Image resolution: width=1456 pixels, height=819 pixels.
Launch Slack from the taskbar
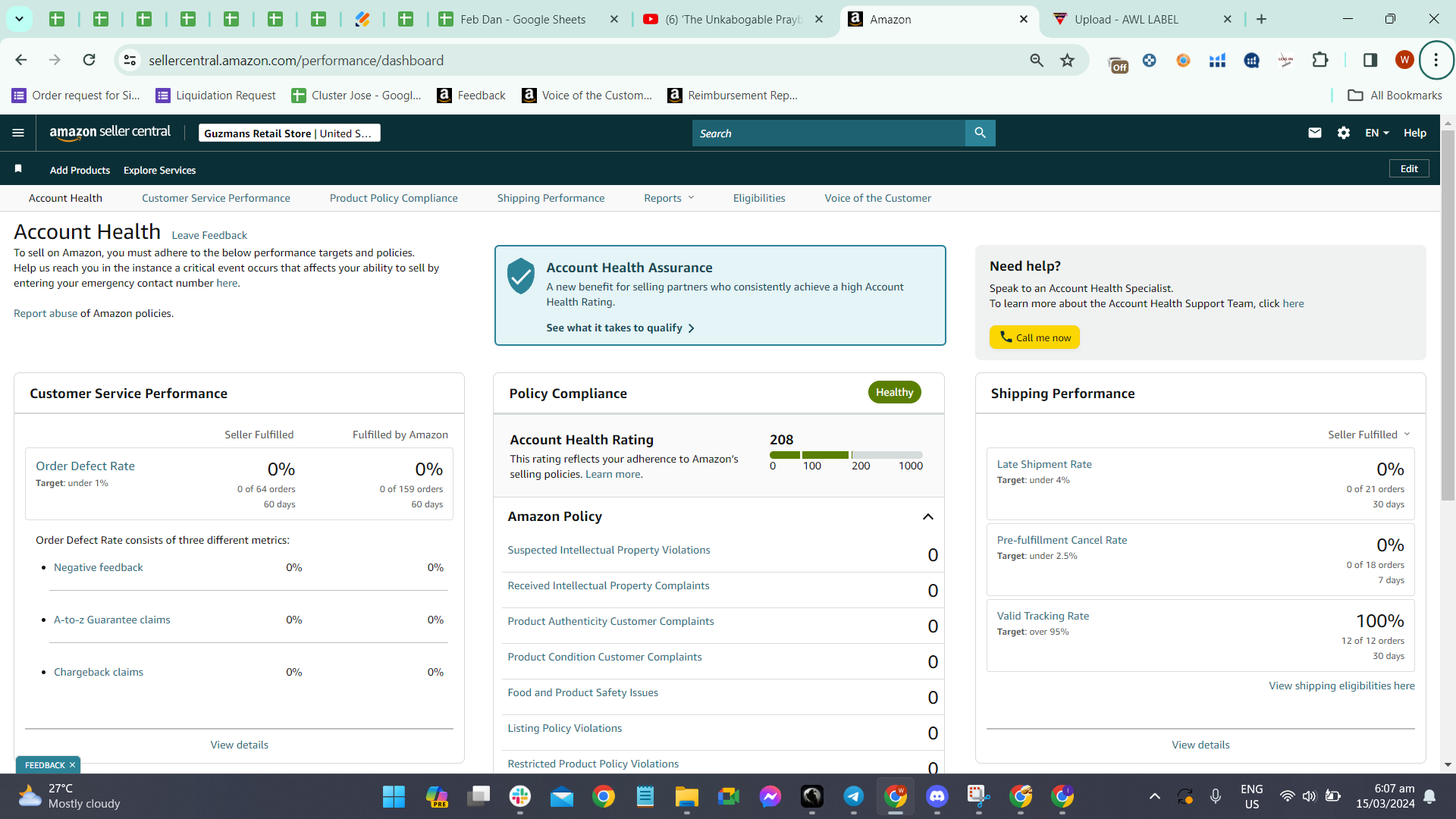[x=520, y=797]
